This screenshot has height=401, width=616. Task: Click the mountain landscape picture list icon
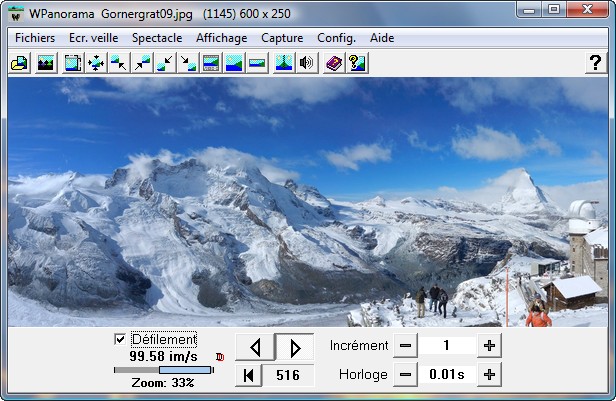point(46,63)
